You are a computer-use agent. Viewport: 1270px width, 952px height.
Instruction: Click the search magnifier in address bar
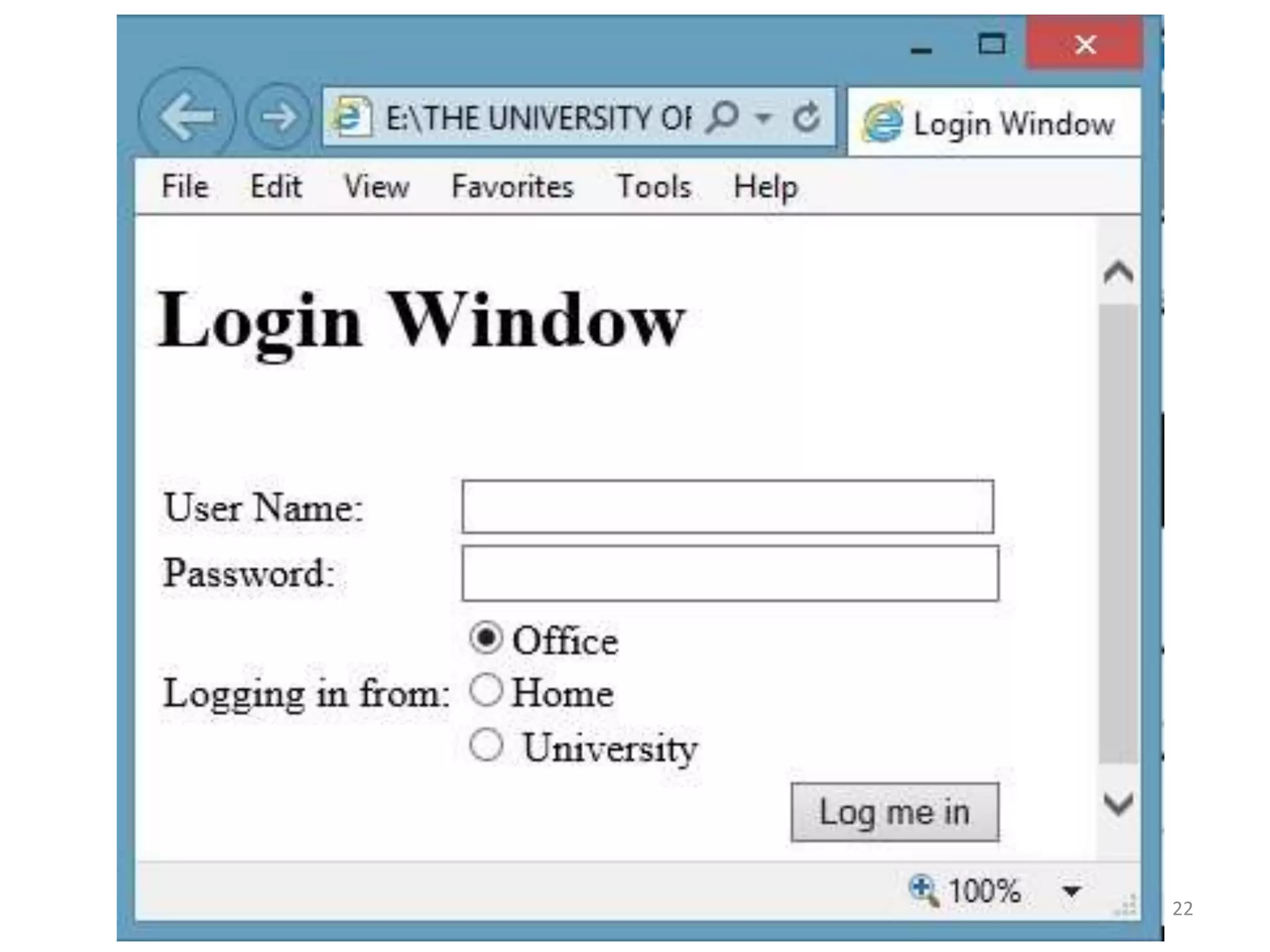(x=722, y=117)
